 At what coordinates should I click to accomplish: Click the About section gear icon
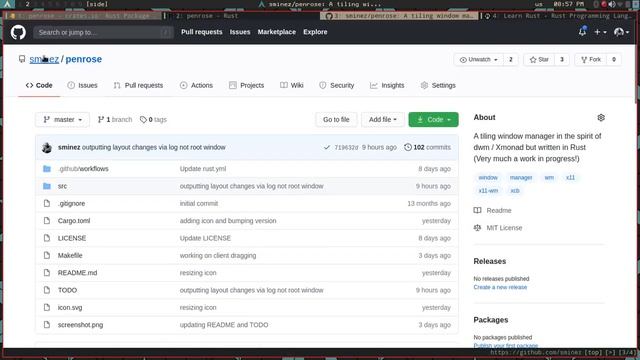pos(601,118)
